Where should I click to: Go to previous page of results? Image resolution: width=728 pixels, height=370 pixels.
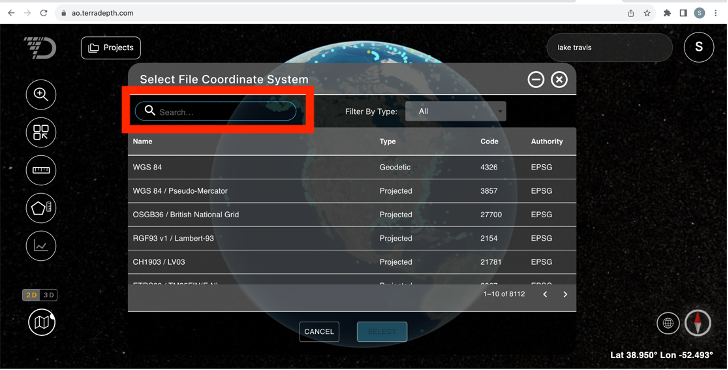coord(545,294)
